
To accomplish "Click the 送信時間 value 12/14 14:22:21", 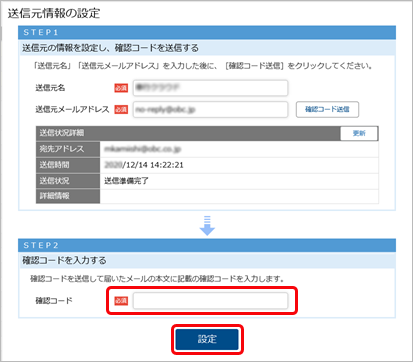I will tap(144, 165).
